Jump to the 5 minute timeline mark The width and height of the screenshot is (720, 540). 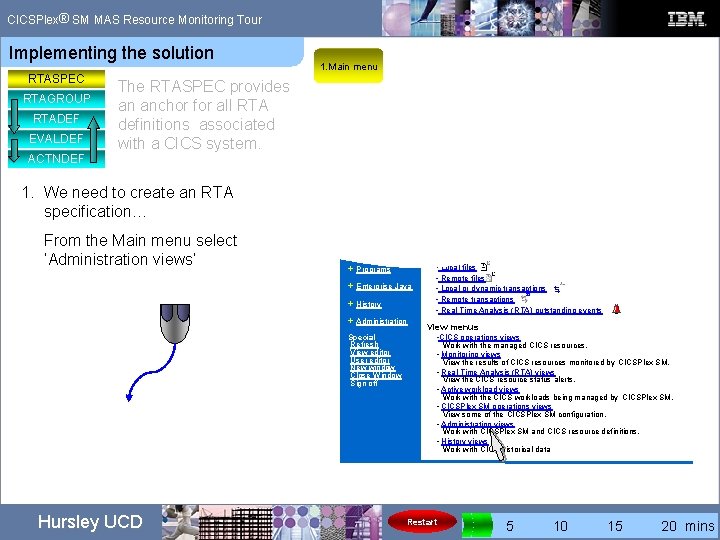[x=510, y=526]
